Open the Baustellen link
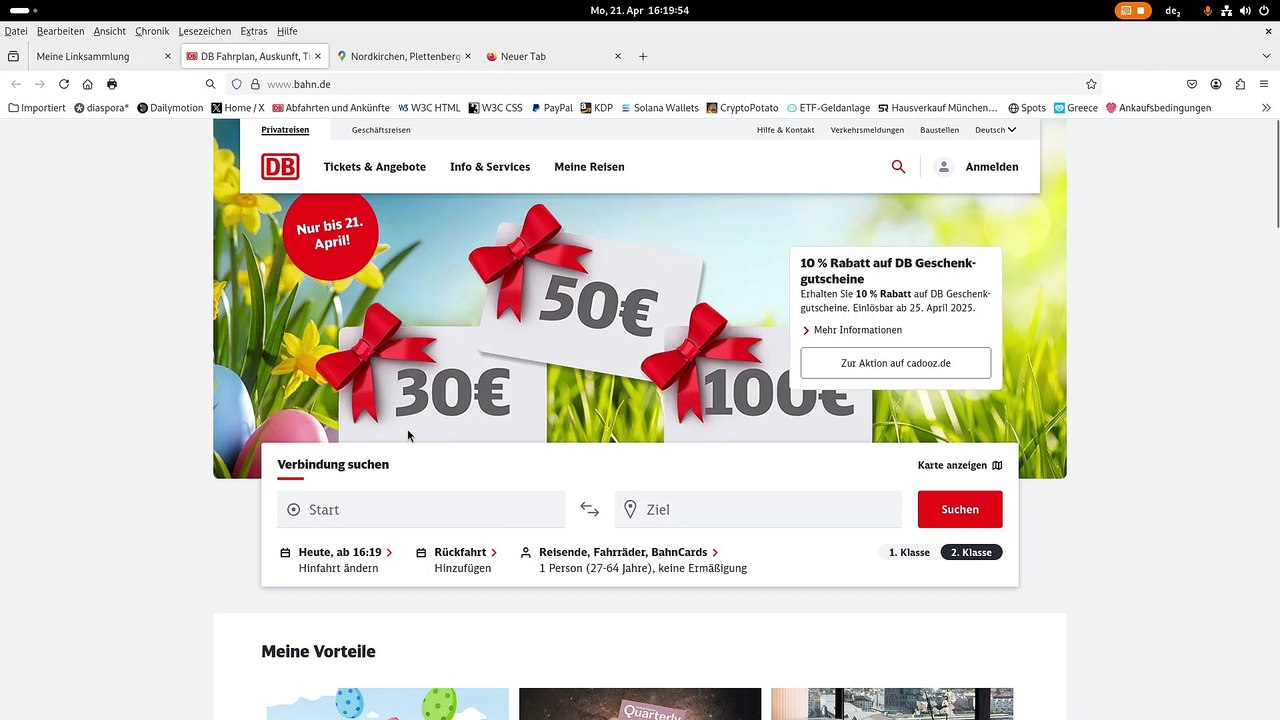The image size is (1280, 720). [939, 130]
